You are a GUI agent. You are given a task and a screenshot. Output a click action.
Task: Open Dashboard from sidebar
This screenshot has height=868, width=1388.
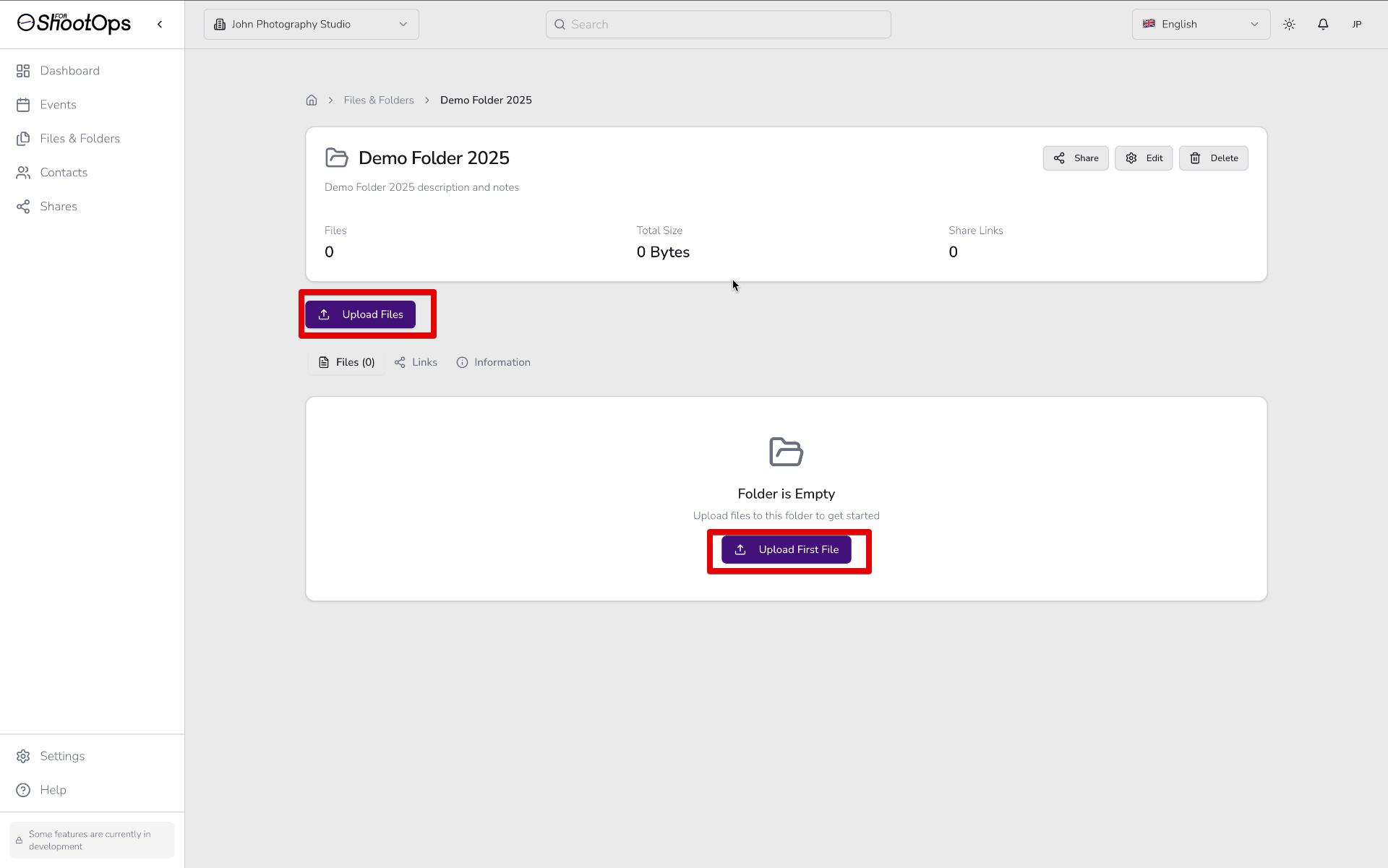pos(69,71)
